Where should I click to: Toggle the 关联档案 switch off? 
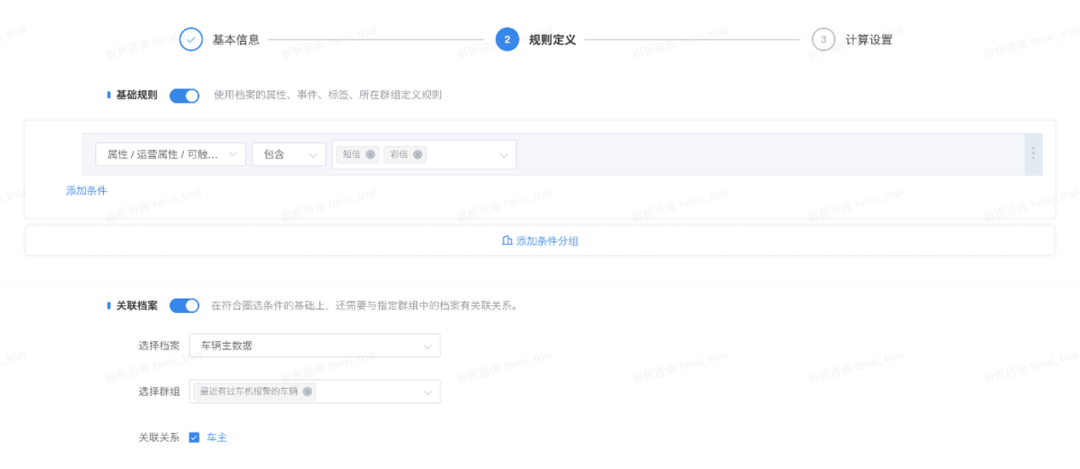(184, 305)
